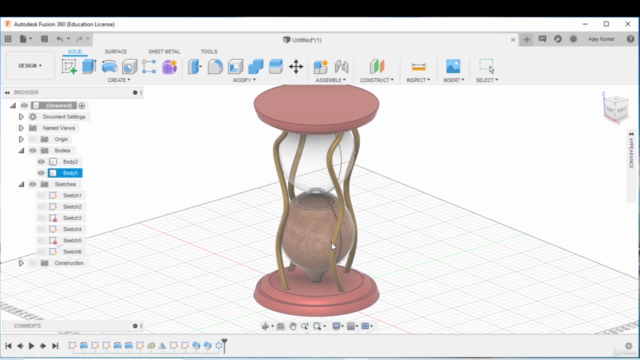Collapse the Bodies folder
The height and width of the screenshot is (360, 640).
[21, 151]
